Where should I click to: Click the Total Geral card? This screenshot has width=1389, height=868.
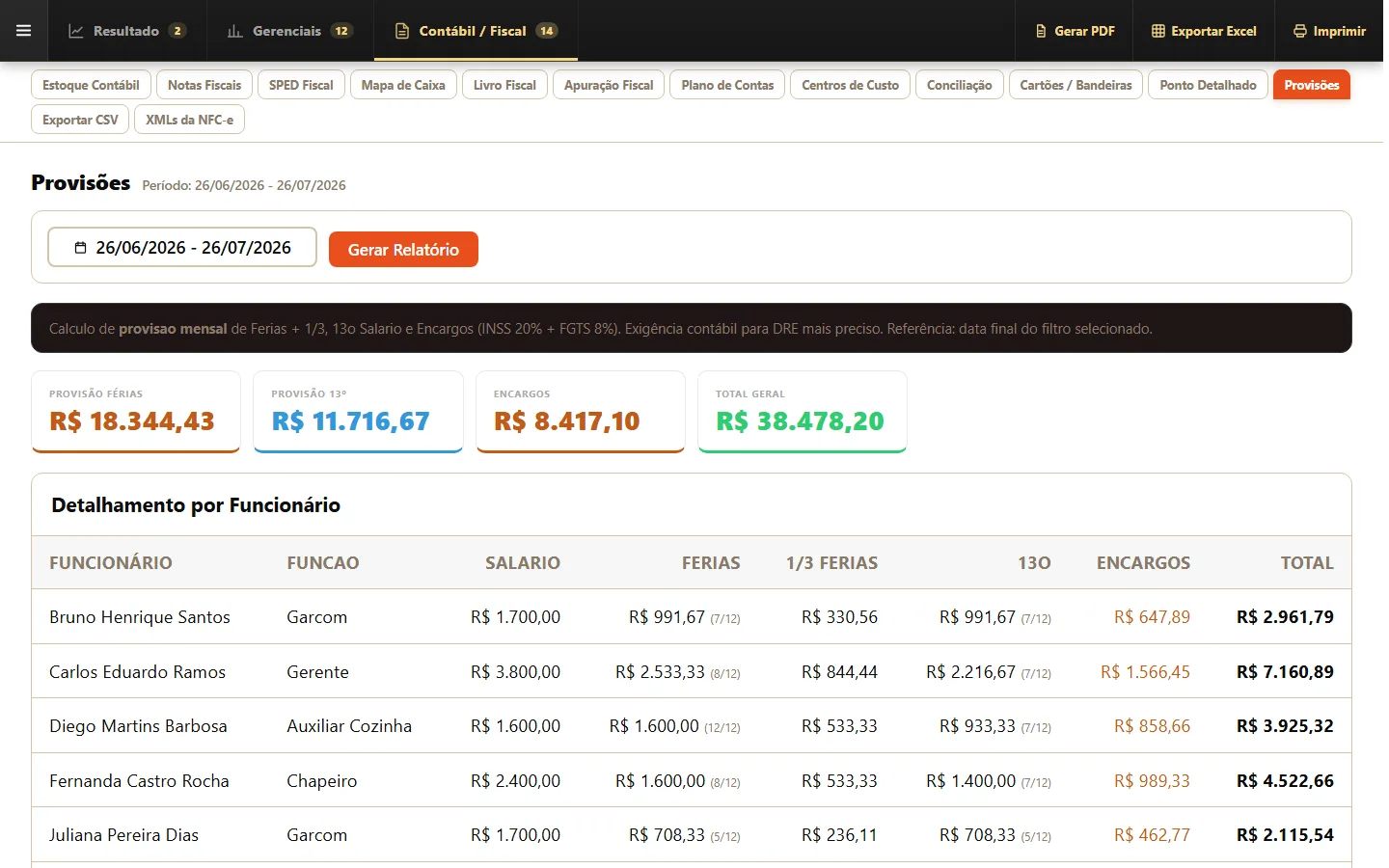[x=803, y=412]
